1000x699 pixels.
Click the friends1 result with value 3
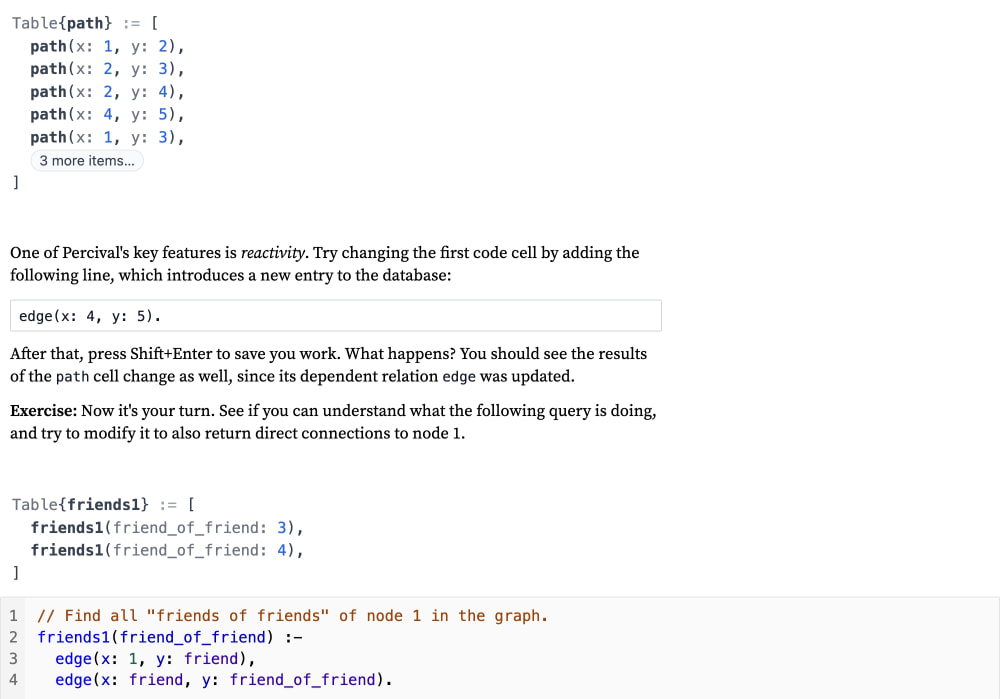click(x=166, y=528)
